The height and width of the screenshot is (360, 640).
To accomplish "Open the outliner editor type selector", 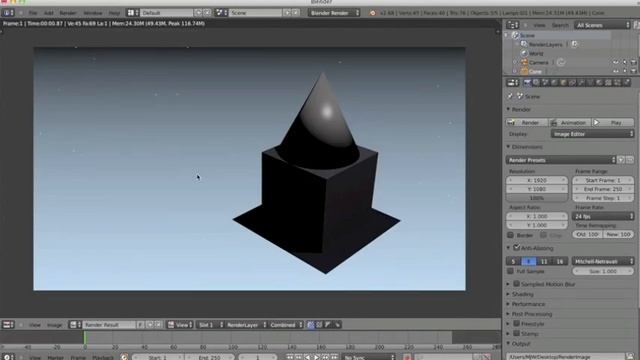I will pos(512,25).
